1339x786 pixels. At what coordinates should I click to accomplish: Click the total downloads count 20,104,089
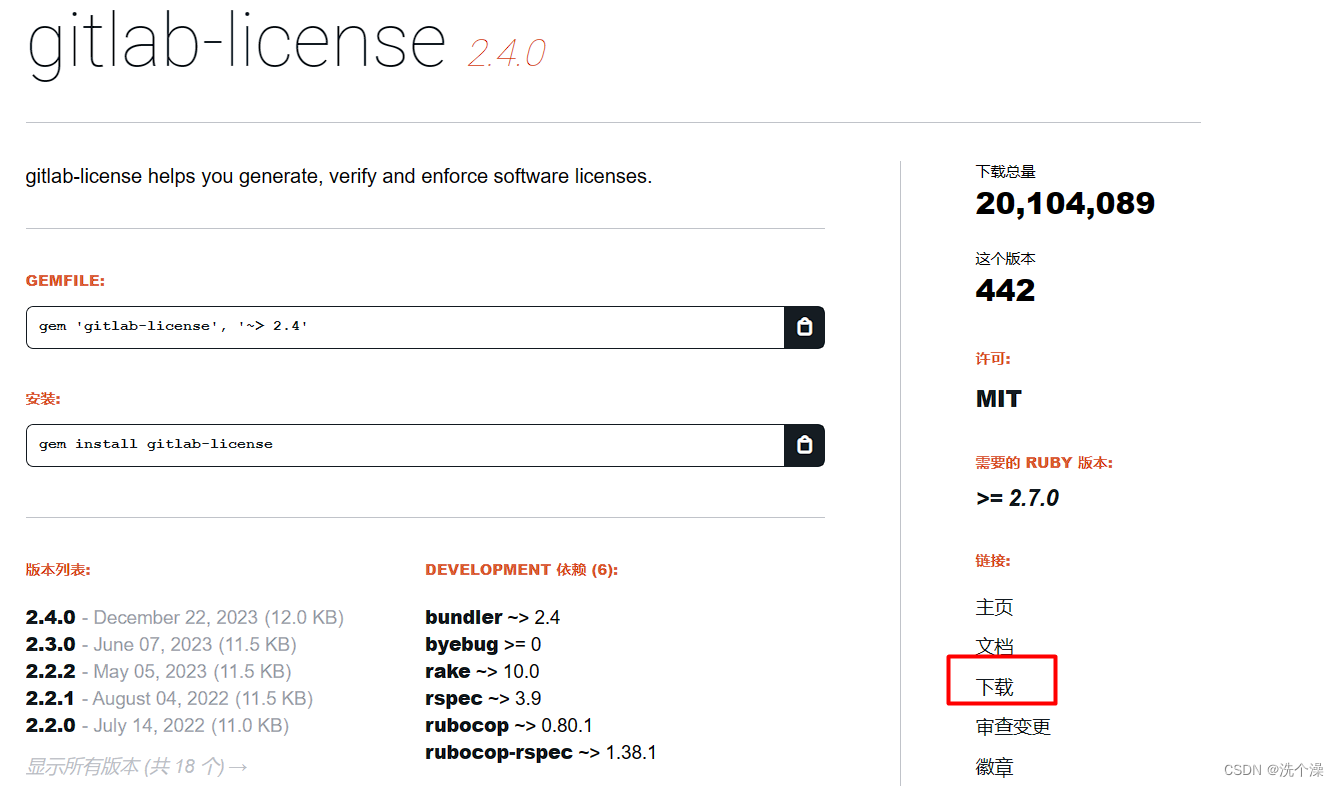(1065, 203)
